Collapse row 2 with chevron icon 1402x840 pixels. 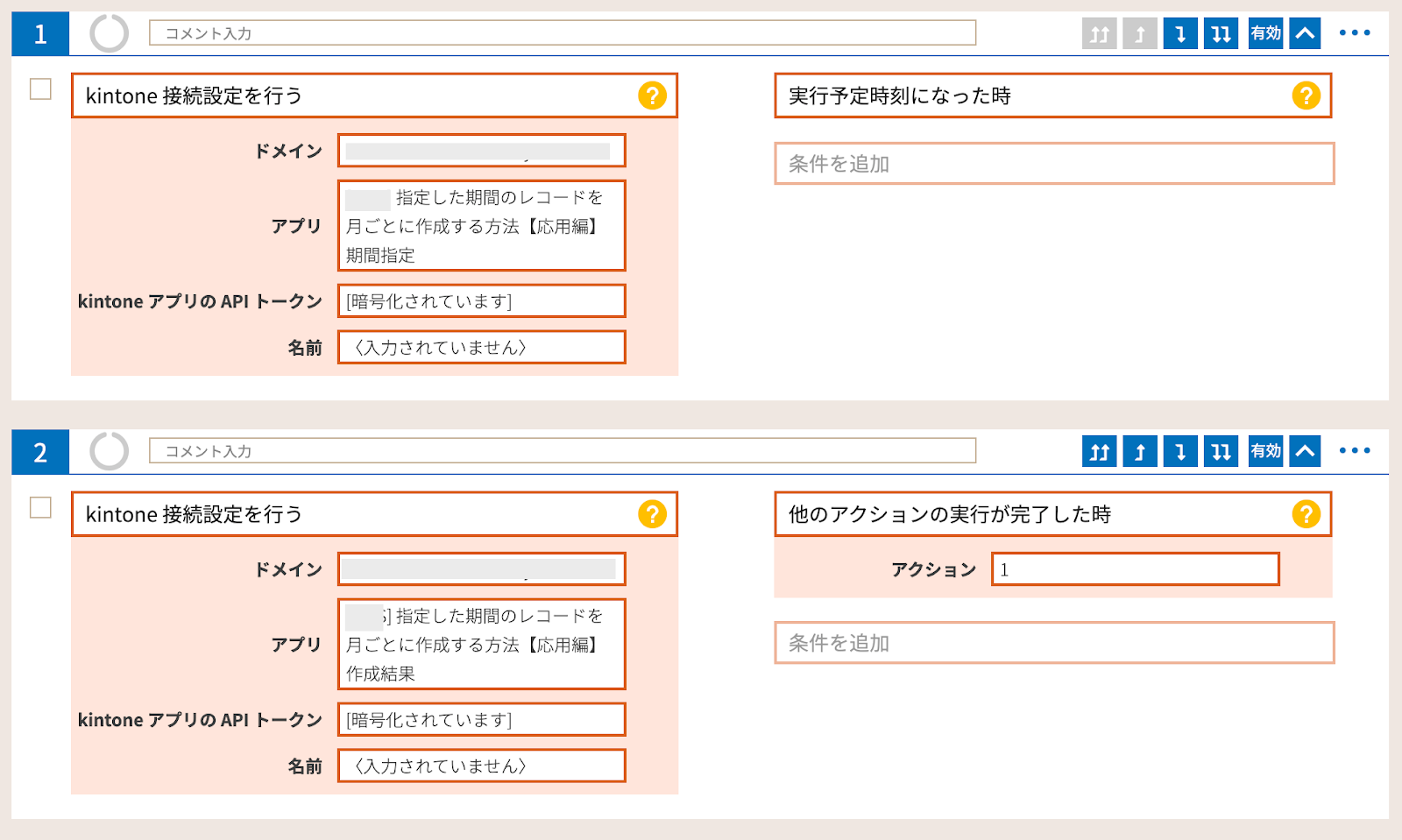coord(1305,451)
